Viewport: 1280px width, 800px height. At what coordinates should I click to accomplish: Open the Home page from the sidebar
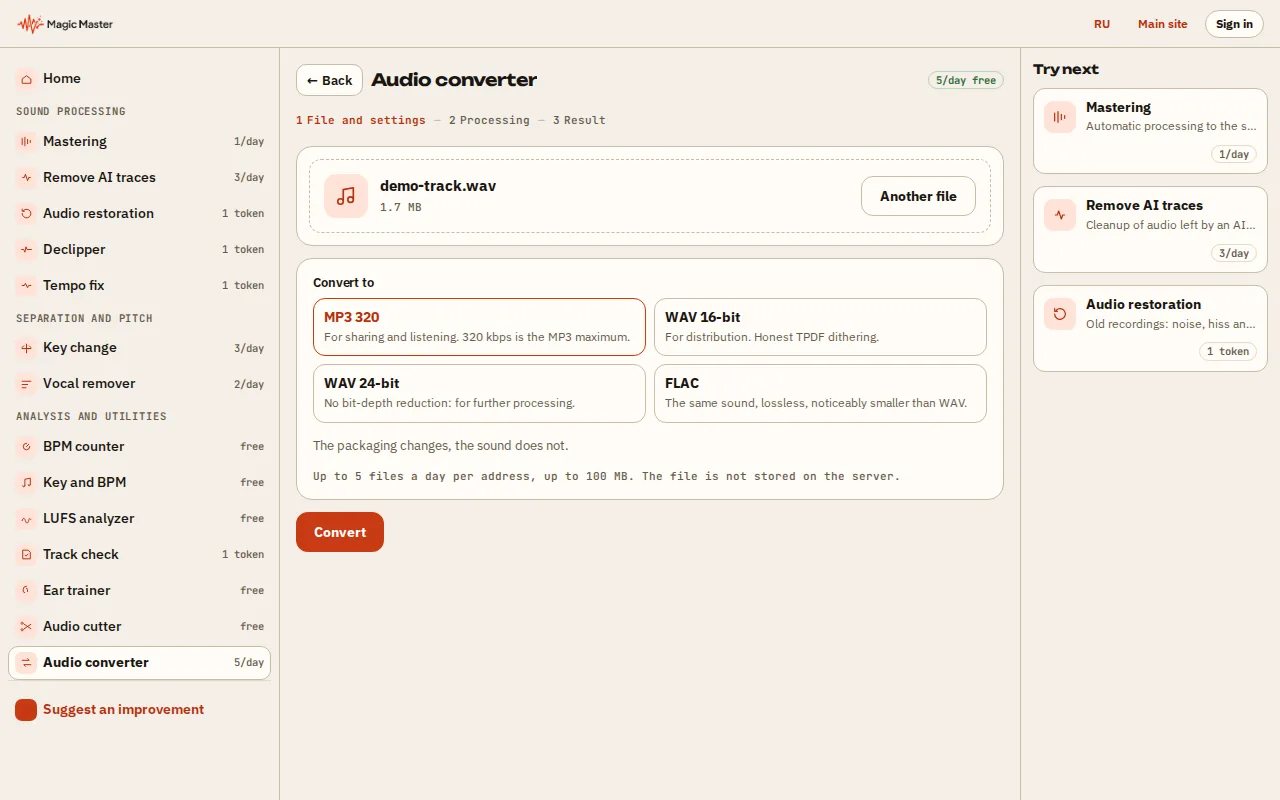pyautogui.click(x=139, y=78)
